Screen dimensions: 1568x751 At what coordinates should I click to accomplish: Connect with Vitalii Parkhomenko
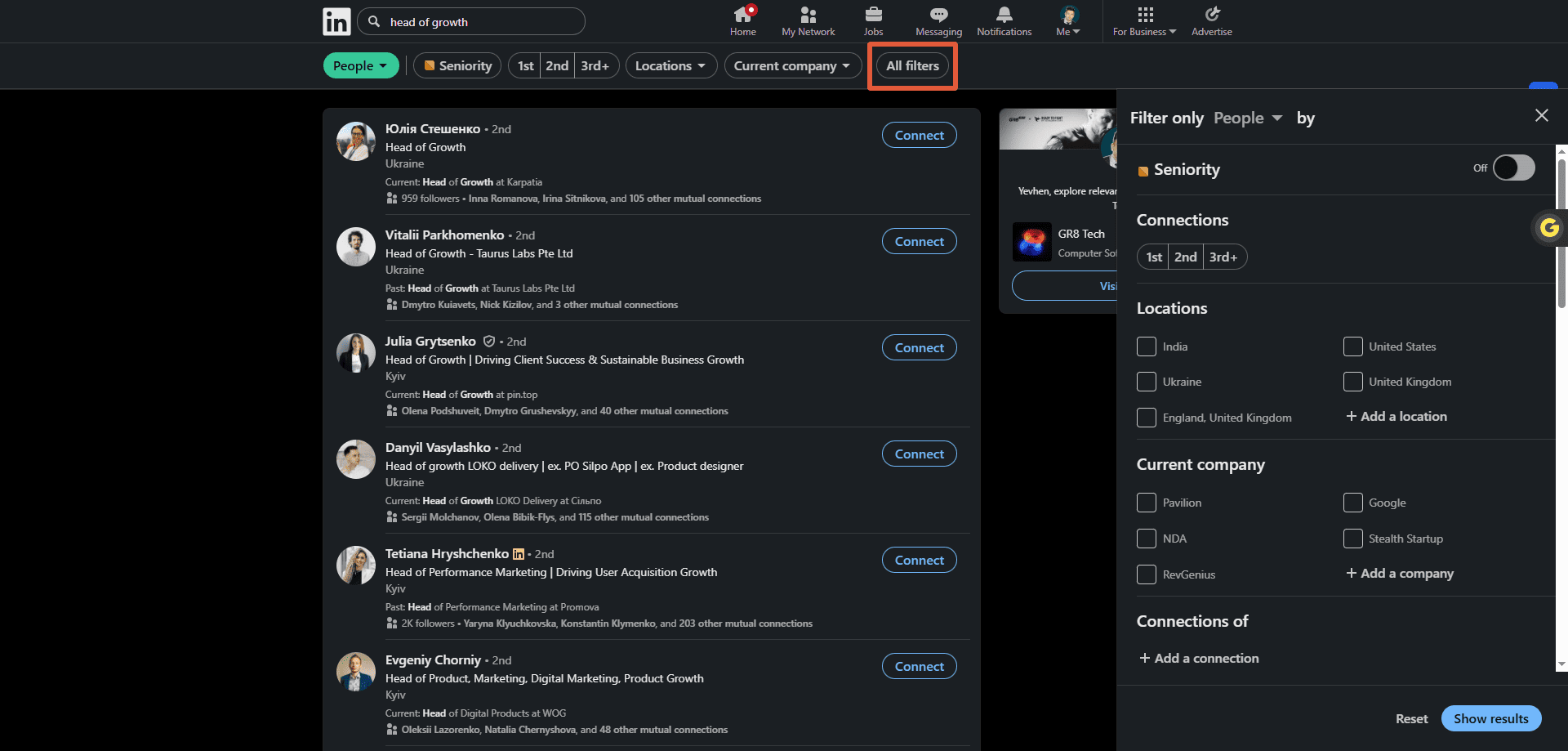(919, 241)
